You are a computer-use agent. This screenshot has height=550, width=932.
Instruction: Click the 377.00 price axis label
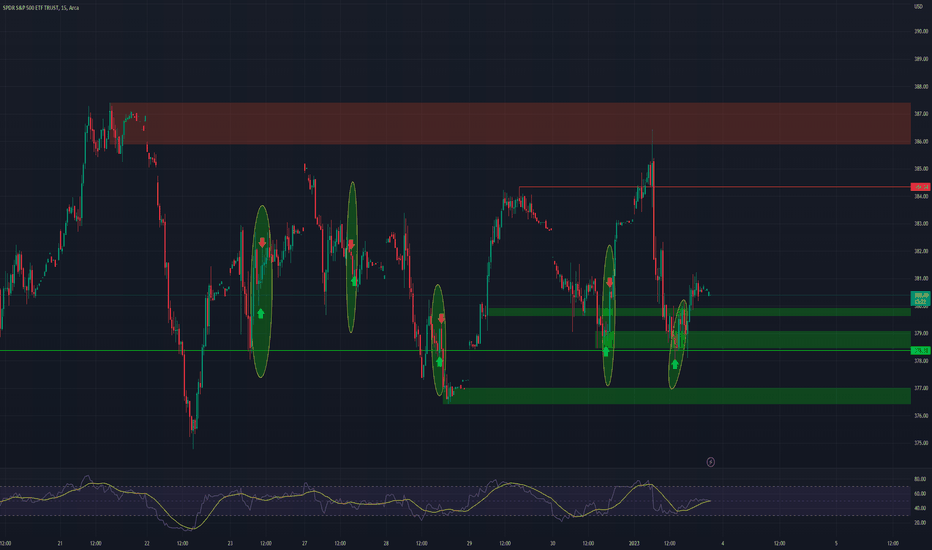pyautogui.click(x=921, y=388)
